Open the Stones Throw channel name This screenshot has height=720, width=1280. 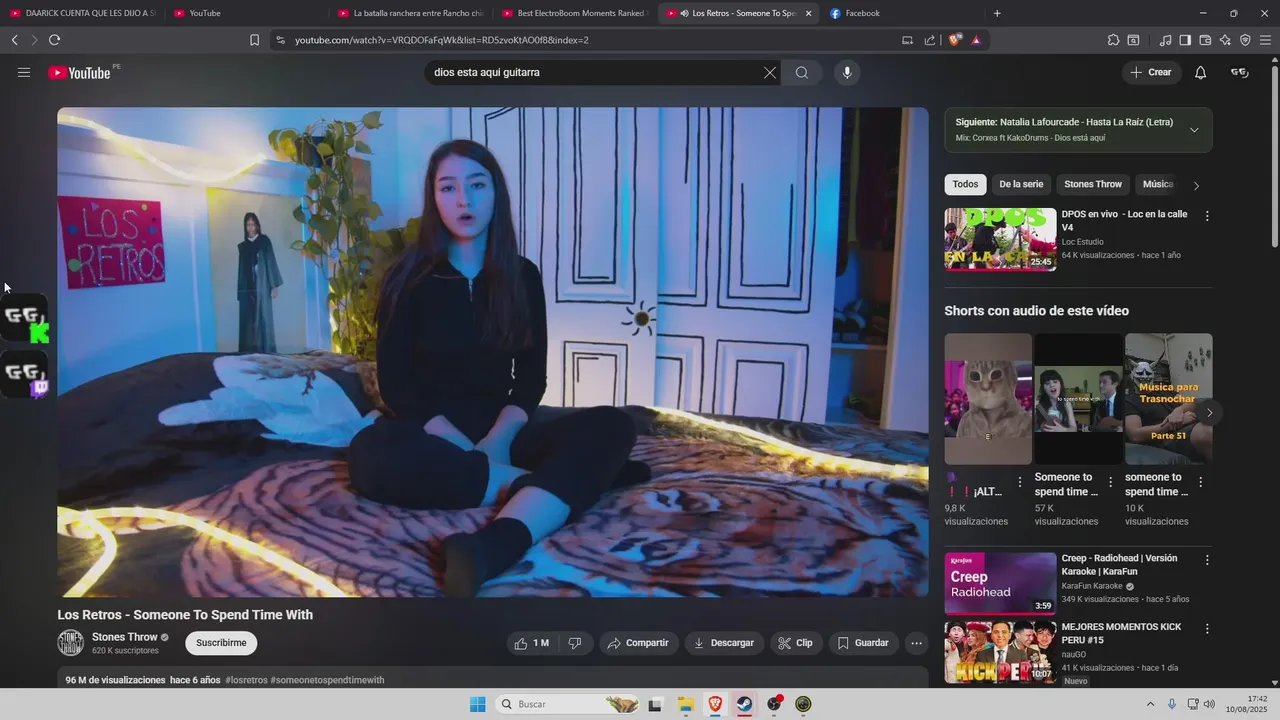(125, 637)
